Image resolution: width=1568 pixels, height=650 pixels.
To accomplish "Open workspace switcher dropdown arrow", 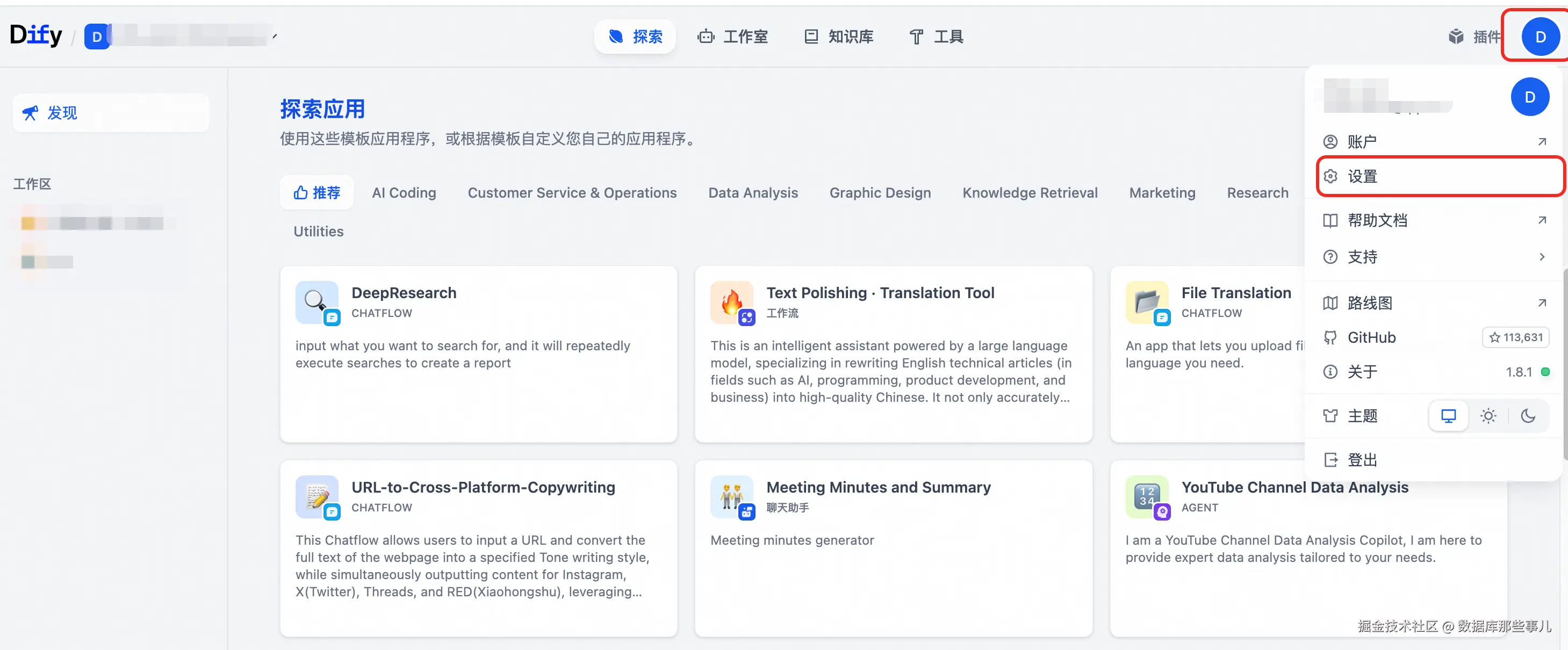I will point(275,37).
